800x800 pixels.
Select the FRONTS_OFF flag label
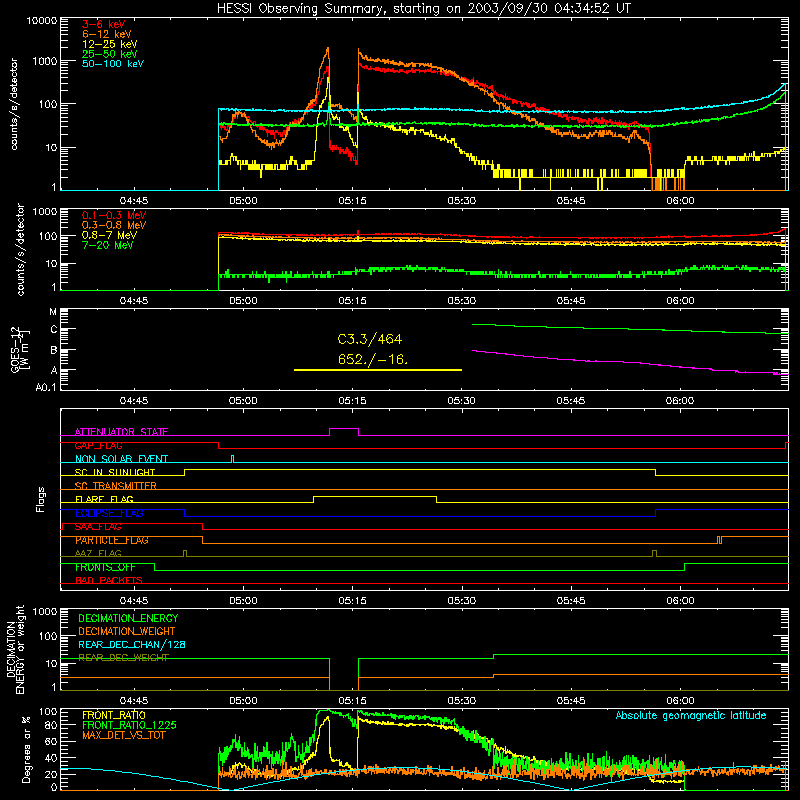(105, 567)
